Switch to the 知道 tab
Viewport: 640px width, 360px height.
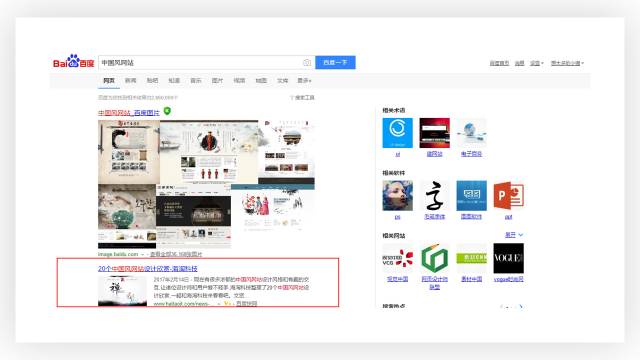(174, 80)
